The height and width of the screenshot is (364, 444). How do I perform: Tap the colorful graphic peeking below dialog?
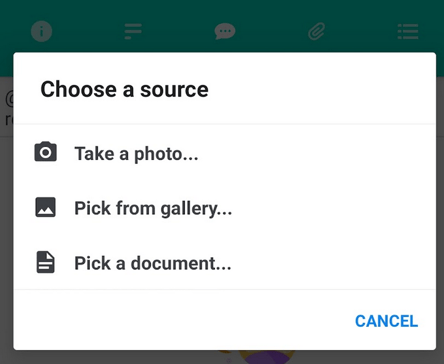(x=257, y=357)
